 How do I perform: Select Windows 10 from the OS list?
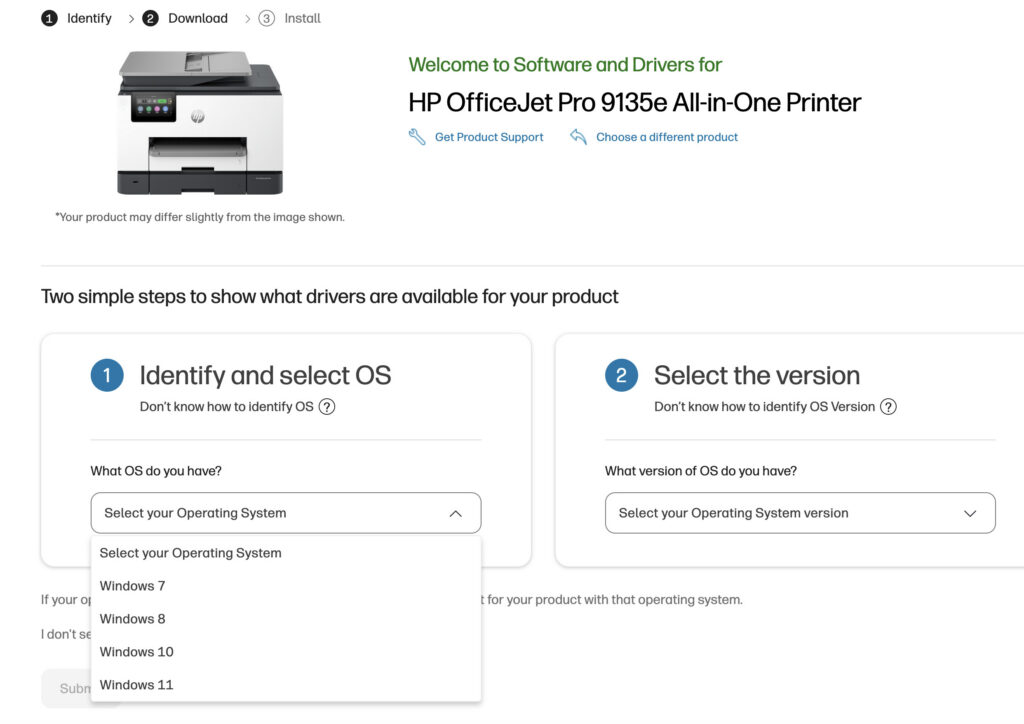tap(136, 651)
